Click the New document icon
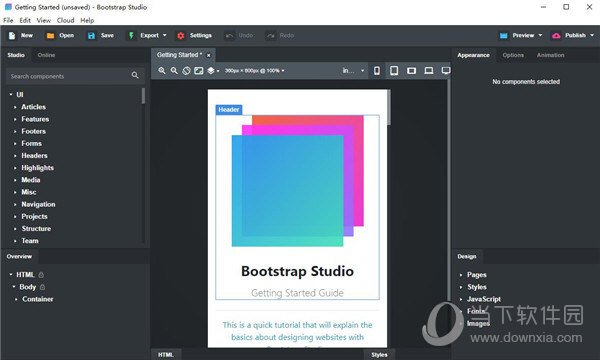This screenshot has height=360, width=600. [x=12, y=36]
